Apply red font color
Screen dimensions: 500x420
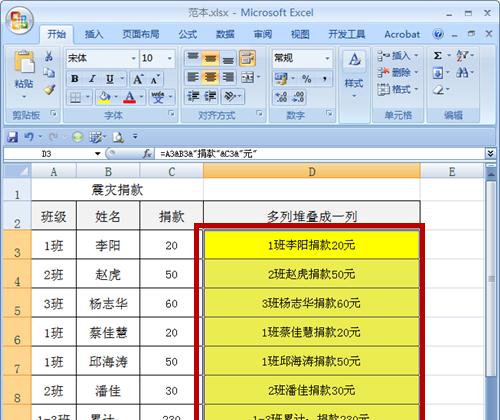point(130,98)
